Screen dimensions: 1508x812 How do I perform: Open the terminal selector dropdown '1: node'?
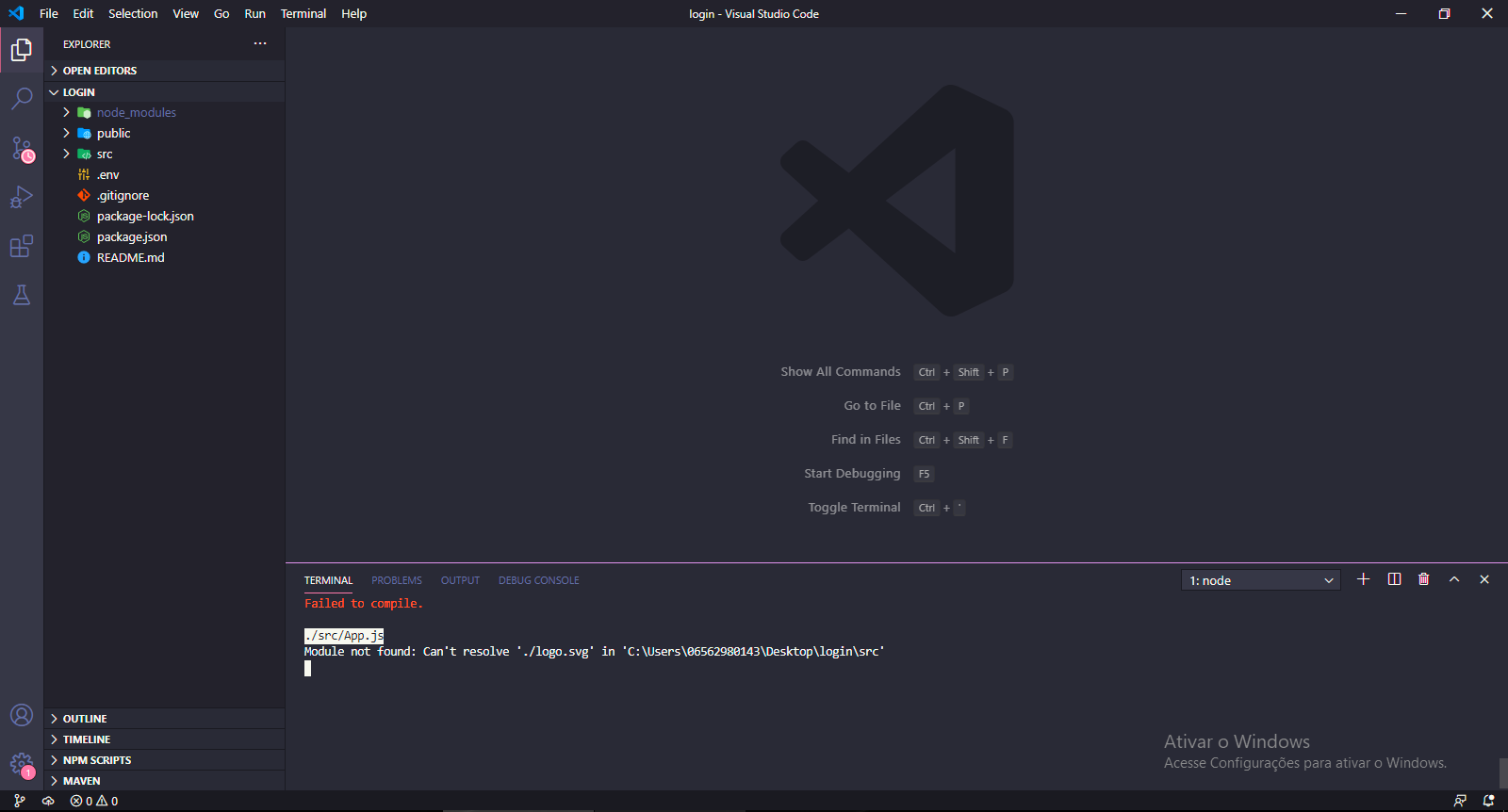(1260, 580)
